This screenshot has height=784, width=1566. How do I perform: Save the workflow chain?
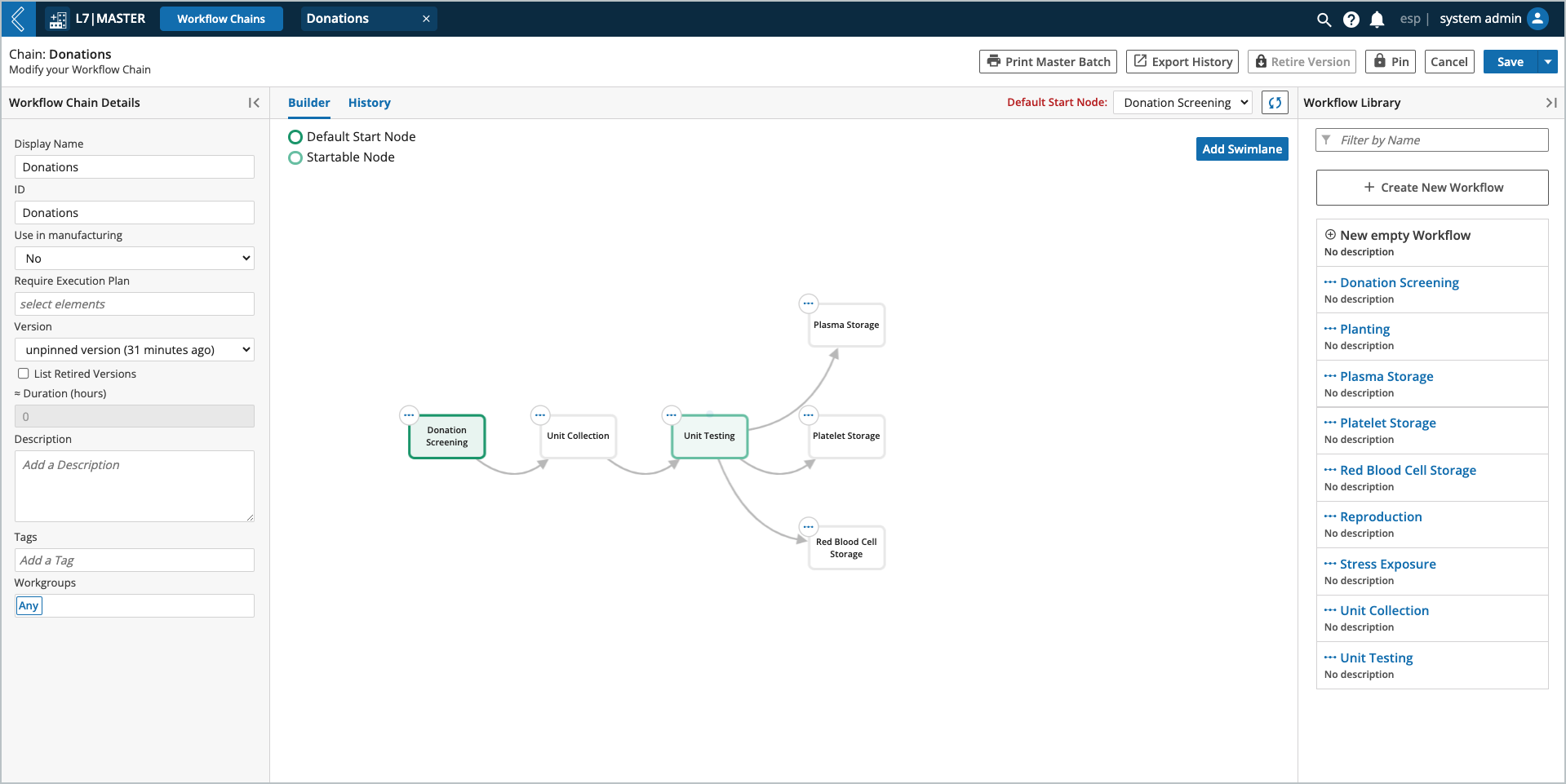pos(1511,62)
